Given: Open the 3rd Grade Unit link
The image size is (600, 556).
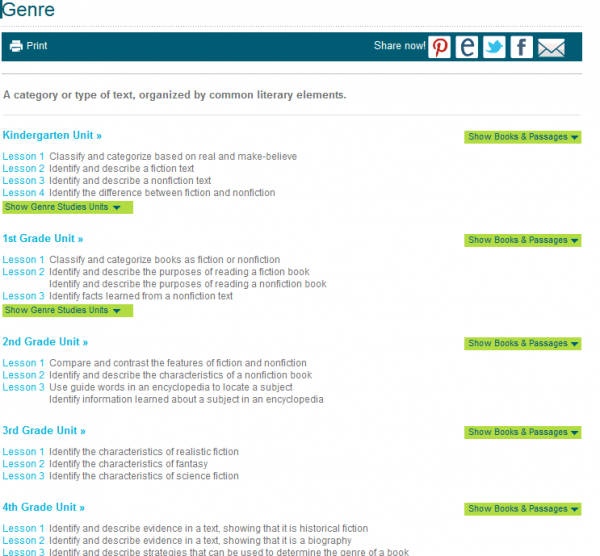Looking at the screenshot, I should click(x=44, y=431).
